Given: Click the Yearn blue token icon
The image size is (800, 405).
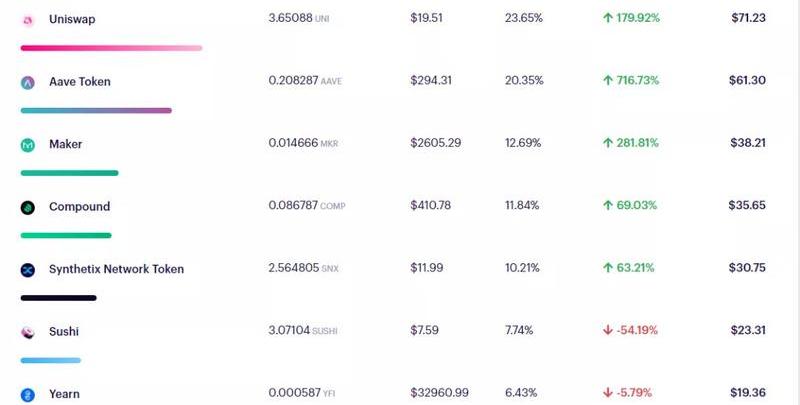Looking at the screenshot, I should (x=28, y=394).
